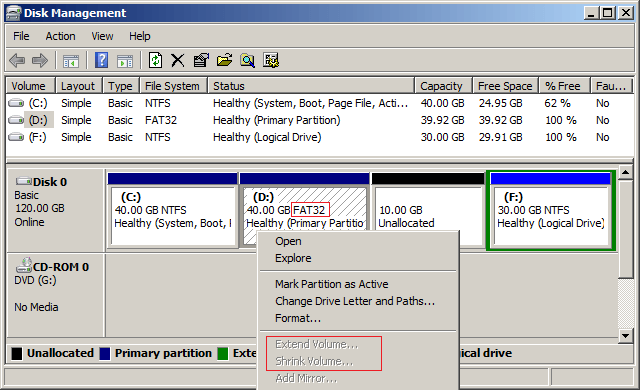Click the Back arrow toolbar icon
The width and height of the screenshot is (640, 390).
17,60
